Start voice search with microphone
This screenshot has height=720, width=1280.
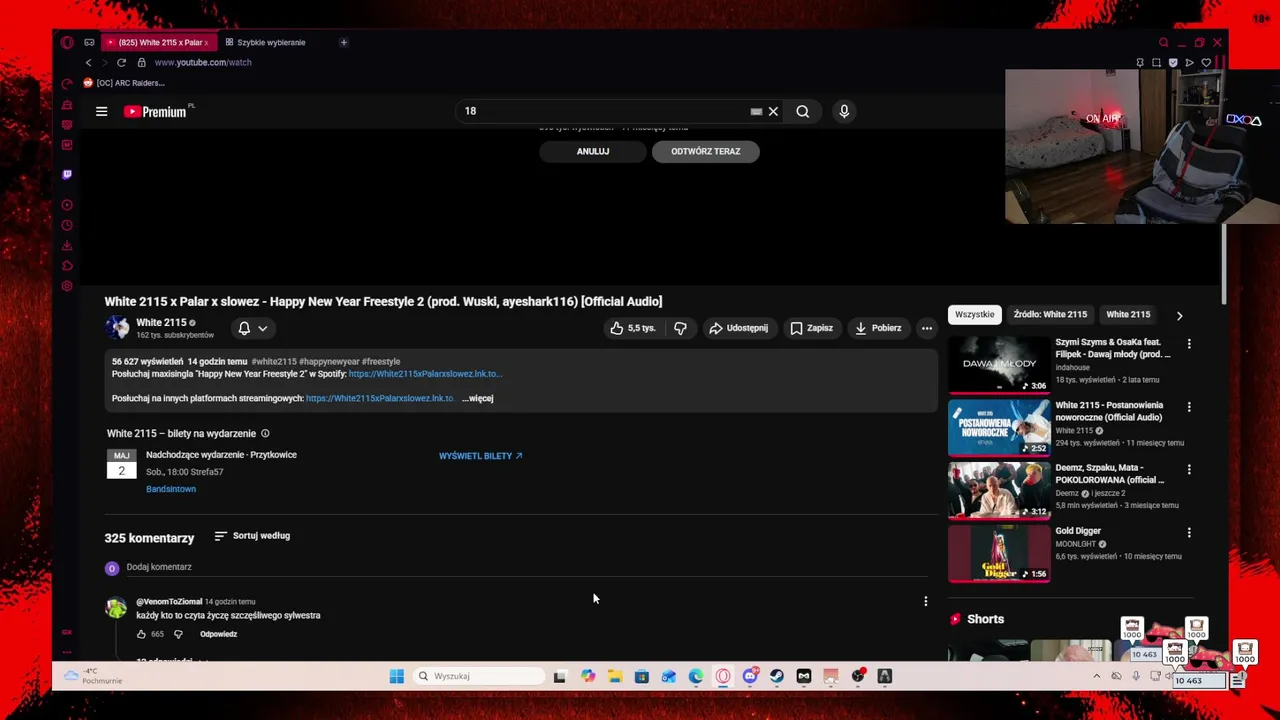844,111
